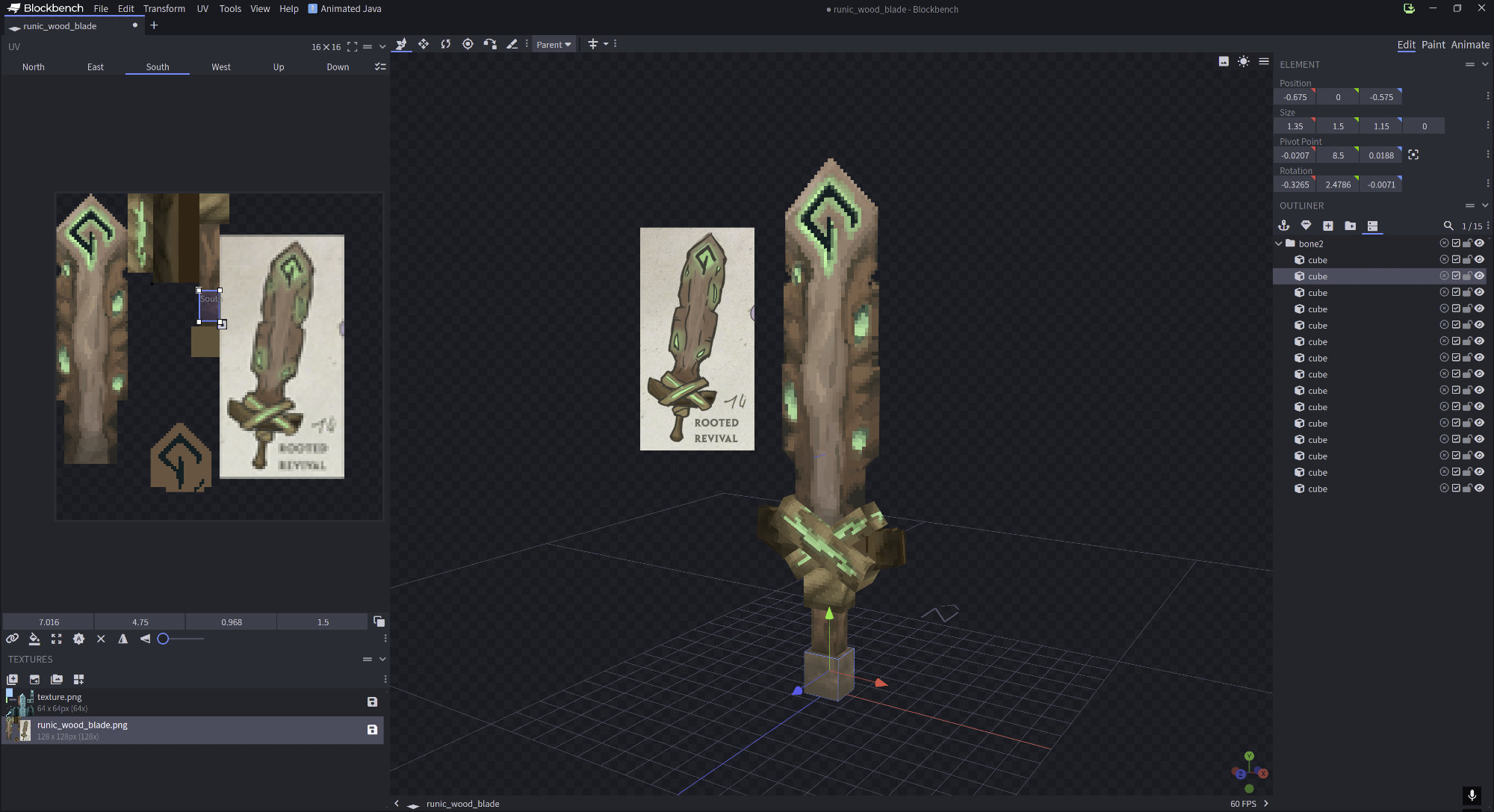Create a new blank texture icon

coord(13,679)
